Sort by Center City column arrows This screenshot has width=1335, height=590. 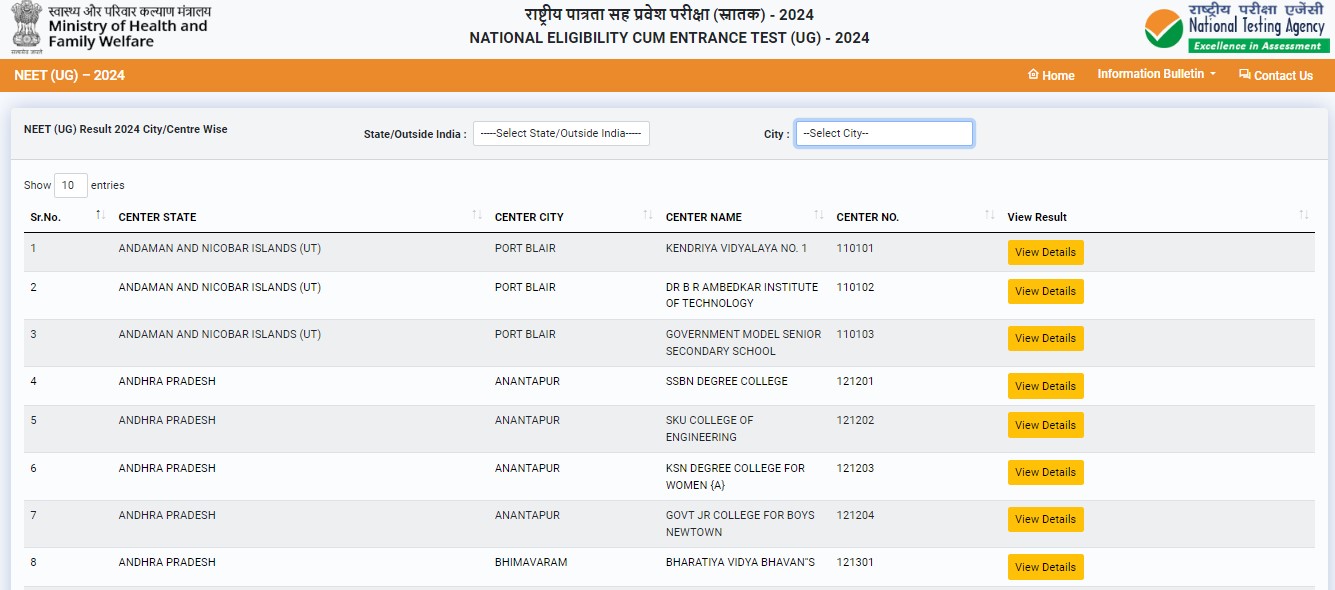click(648, 216)
